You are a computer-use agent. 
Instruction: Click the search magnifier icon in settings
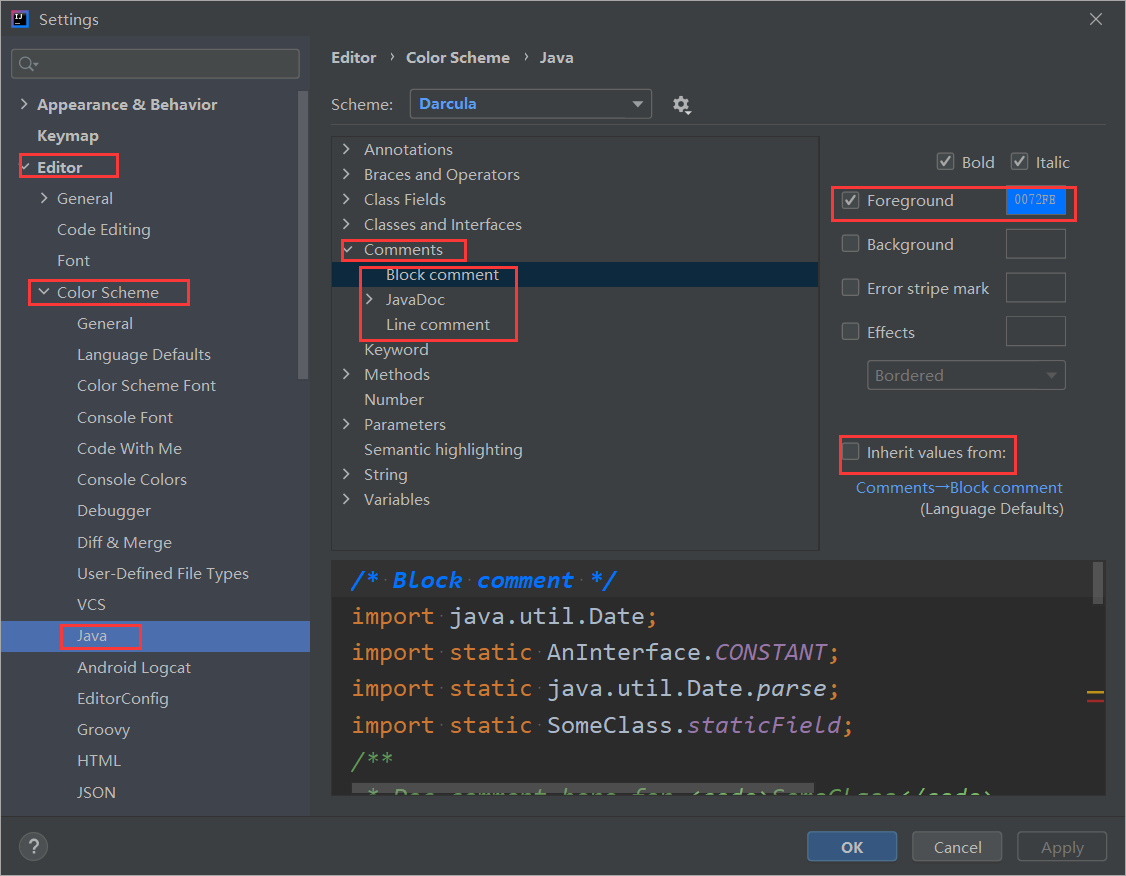point(27,64)
